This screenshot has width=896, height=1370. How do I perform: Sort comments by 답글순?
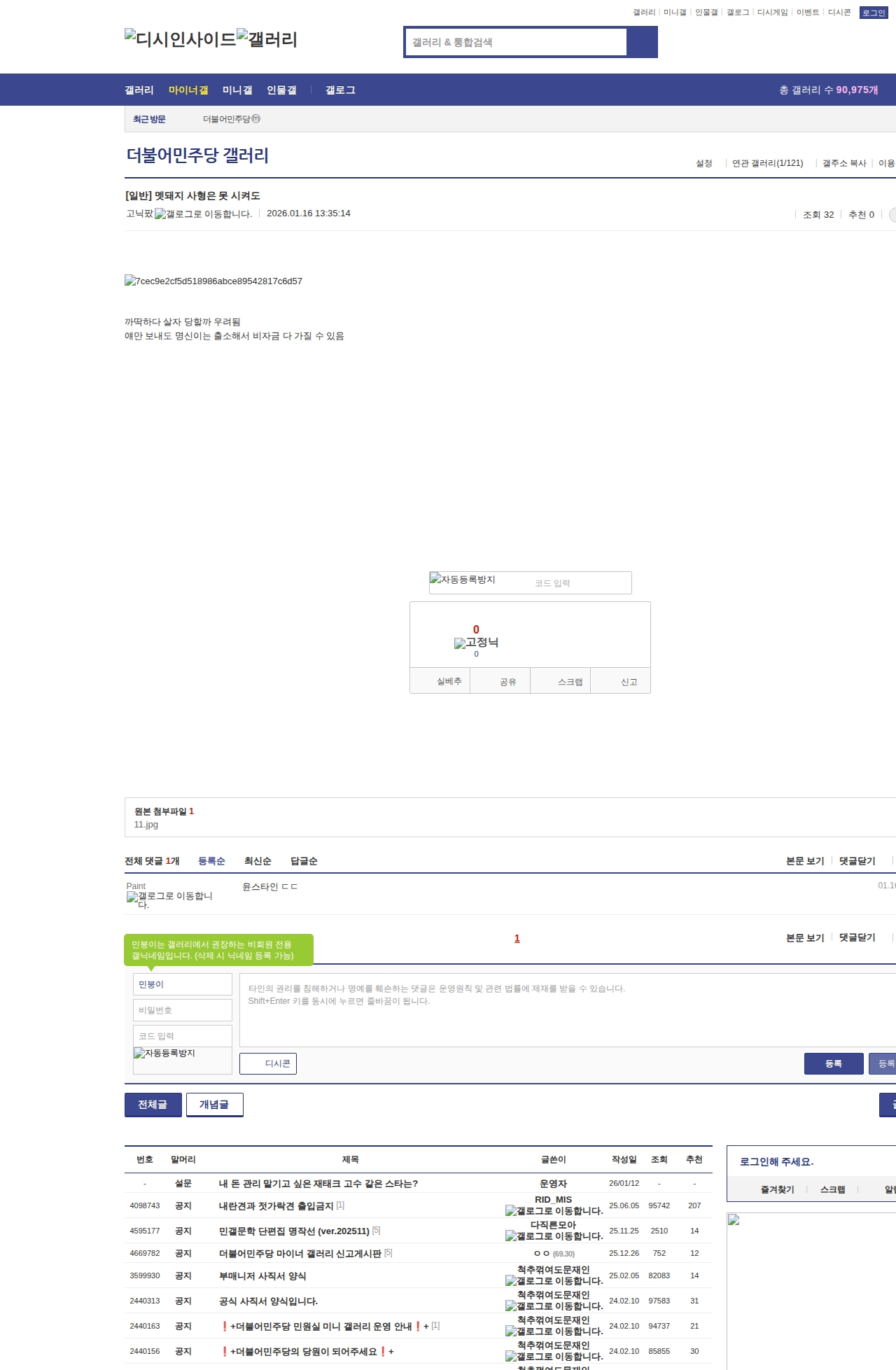(x=304, y=861)
